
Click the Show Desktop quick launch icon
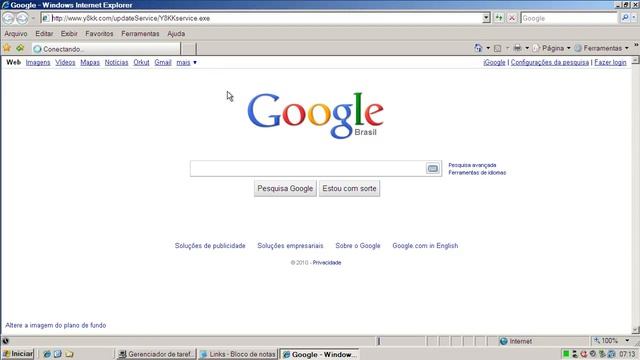click(58, 354)
